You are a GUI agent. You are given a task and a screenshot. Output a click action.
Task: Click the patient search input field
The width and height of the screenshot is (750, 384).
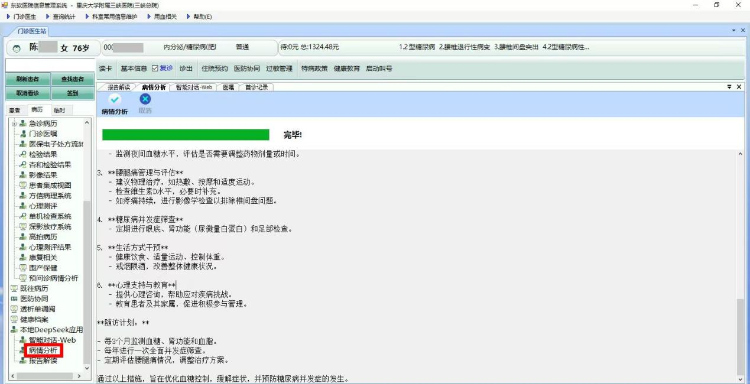click(50, 65)
